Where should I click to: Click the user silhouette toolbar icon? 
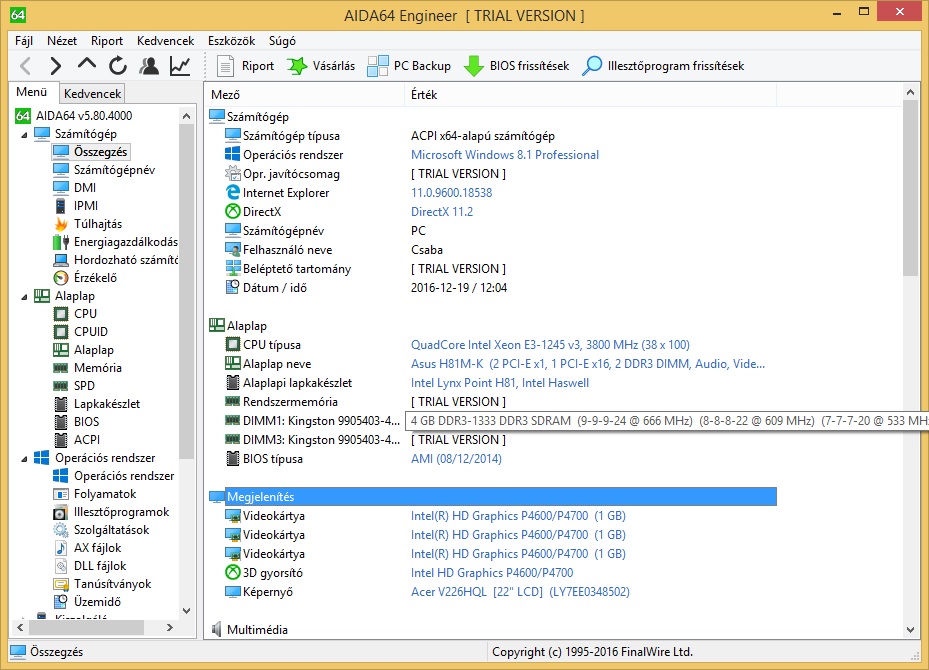tap(149, 65)
